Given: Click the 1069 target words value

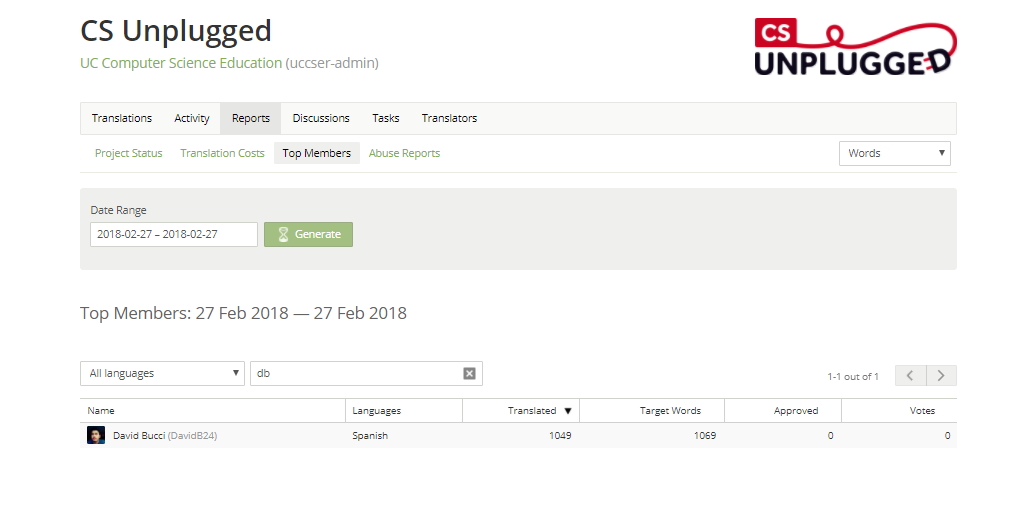Looking at the screenshot, I should pos(705,435).
